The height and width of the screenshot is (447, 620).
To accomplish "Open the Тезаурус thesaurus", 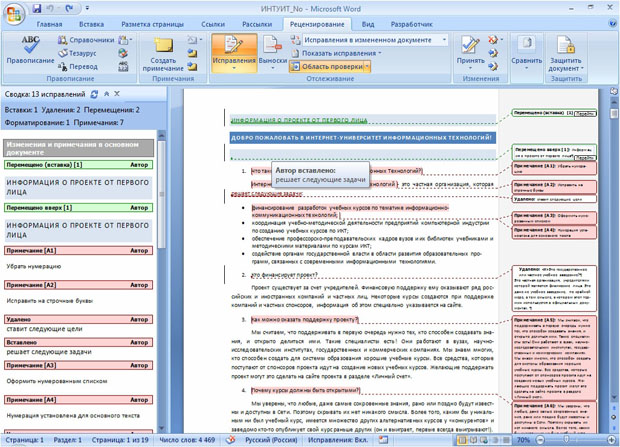I will [x=77, y=53].
